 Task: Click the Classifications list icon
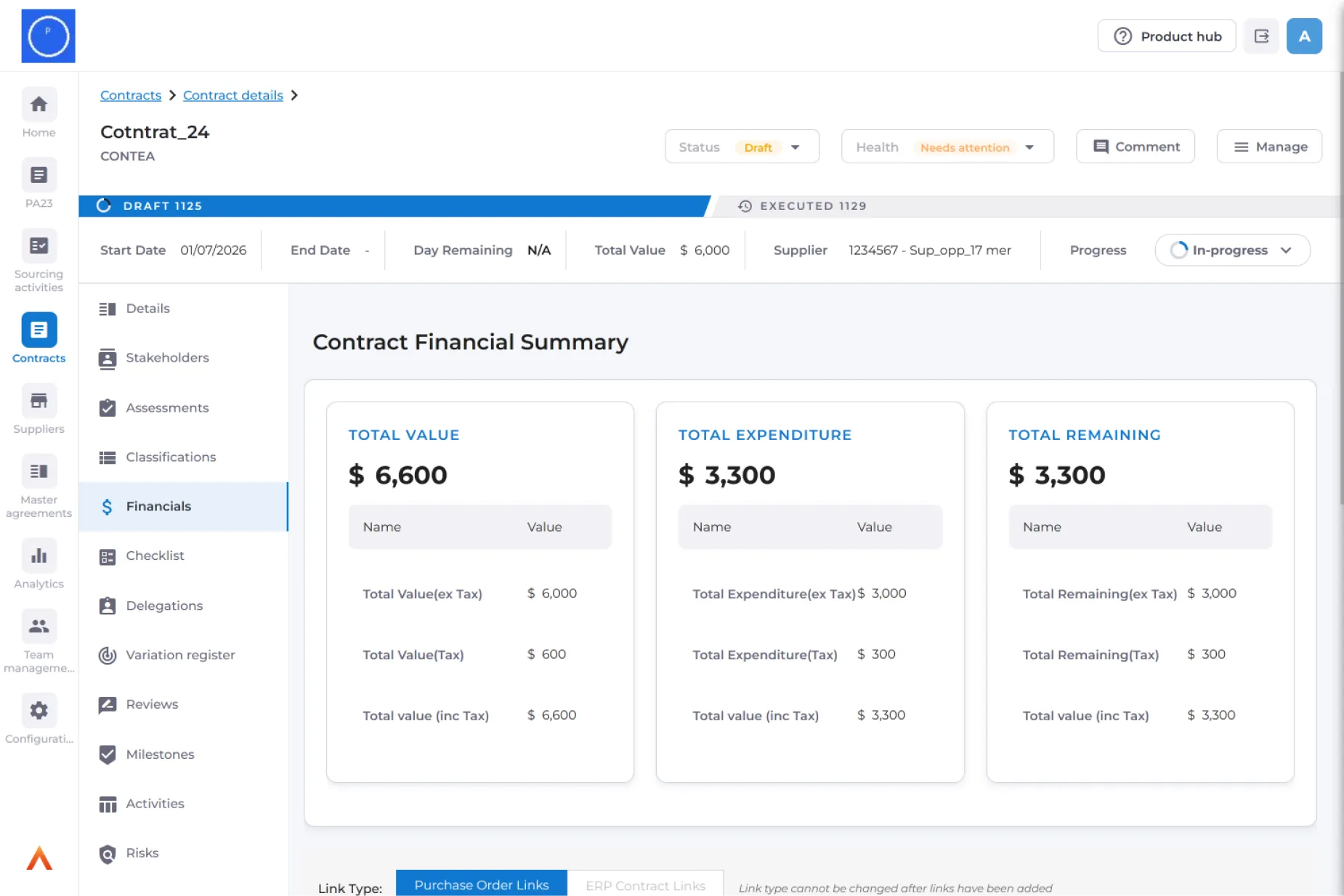(108, 457)
